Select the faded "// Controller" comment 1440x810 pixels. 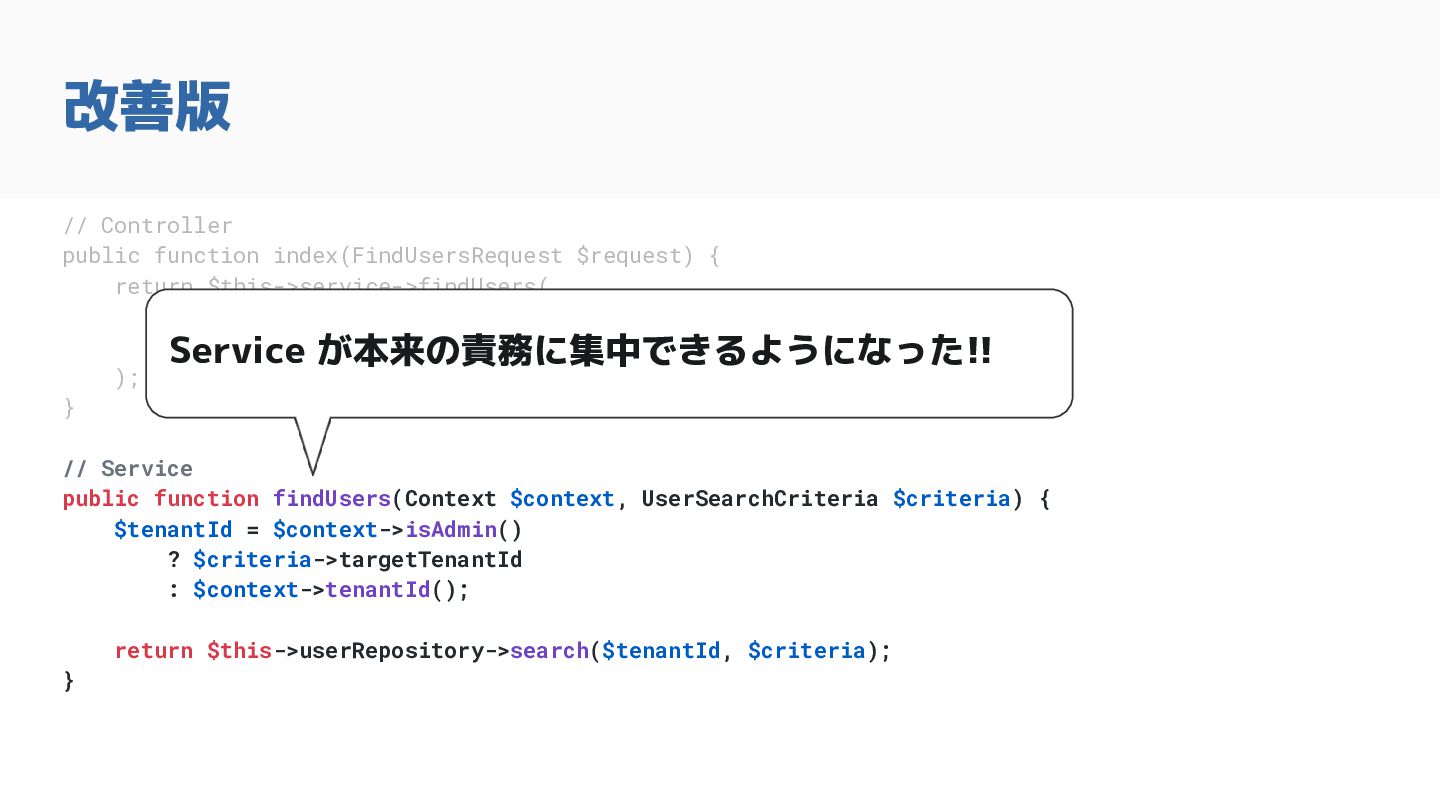click(x=148, y=225)
